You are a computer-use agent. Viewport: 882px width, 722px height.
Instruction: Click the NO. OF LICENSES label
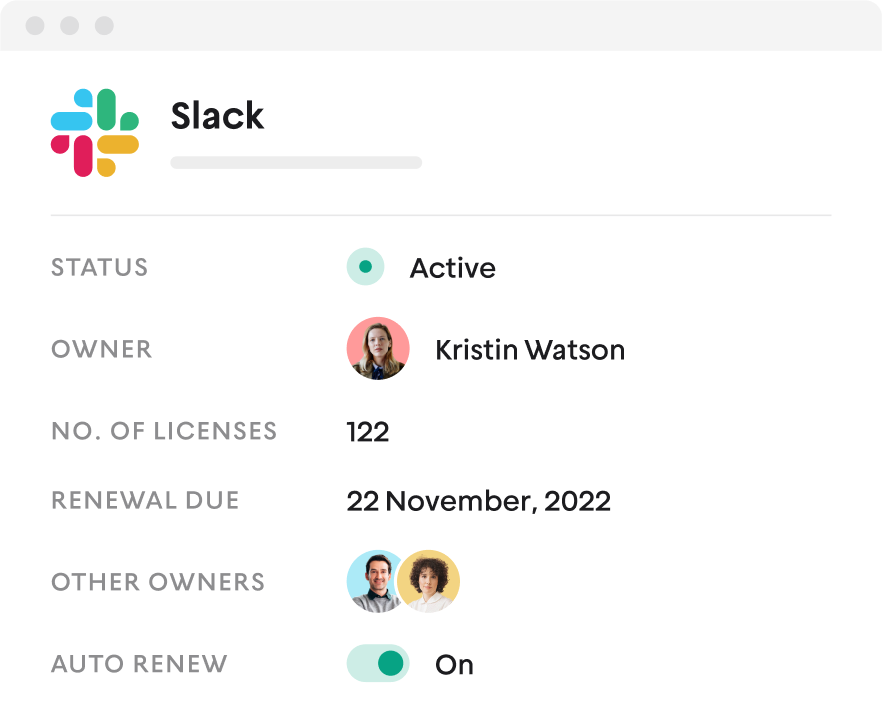(x=164, y=431)
